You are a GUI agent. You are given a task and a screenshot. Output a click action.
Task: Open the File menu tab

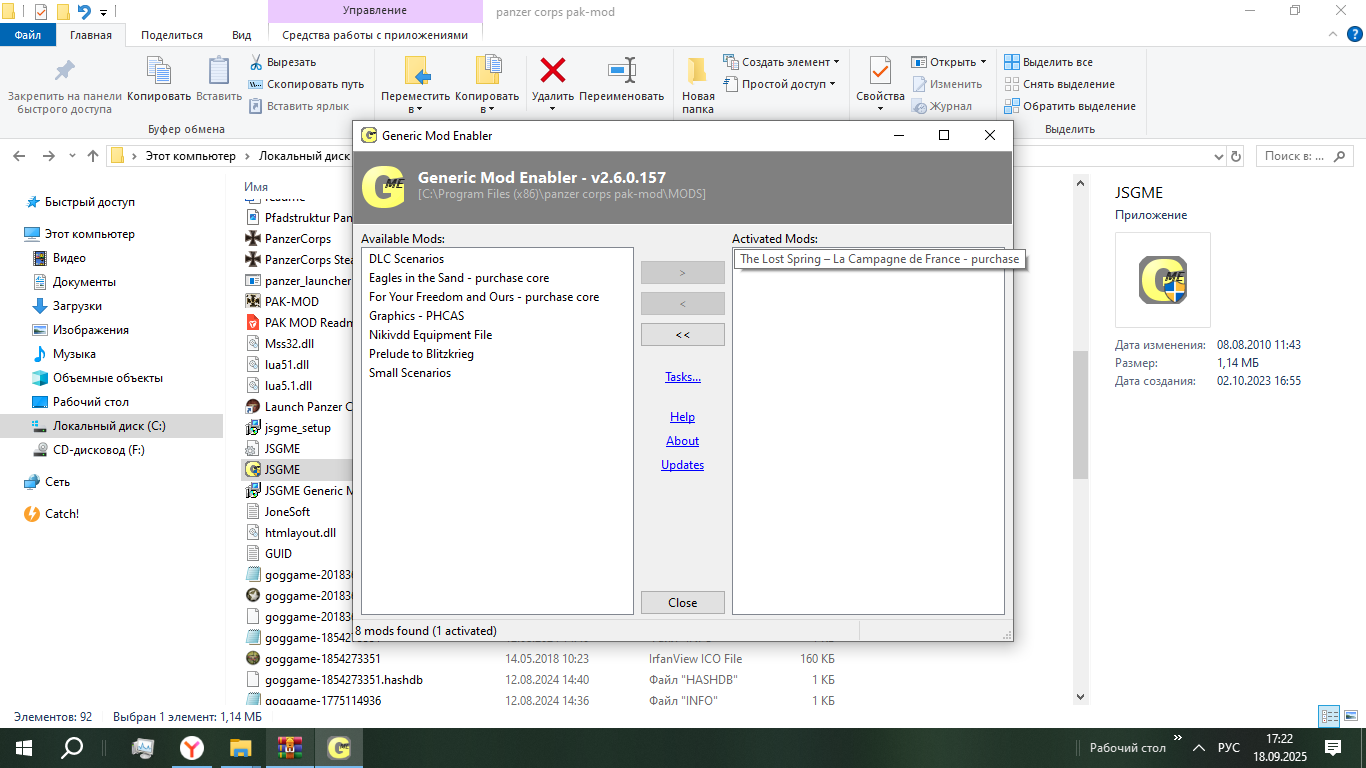[28, 35]
